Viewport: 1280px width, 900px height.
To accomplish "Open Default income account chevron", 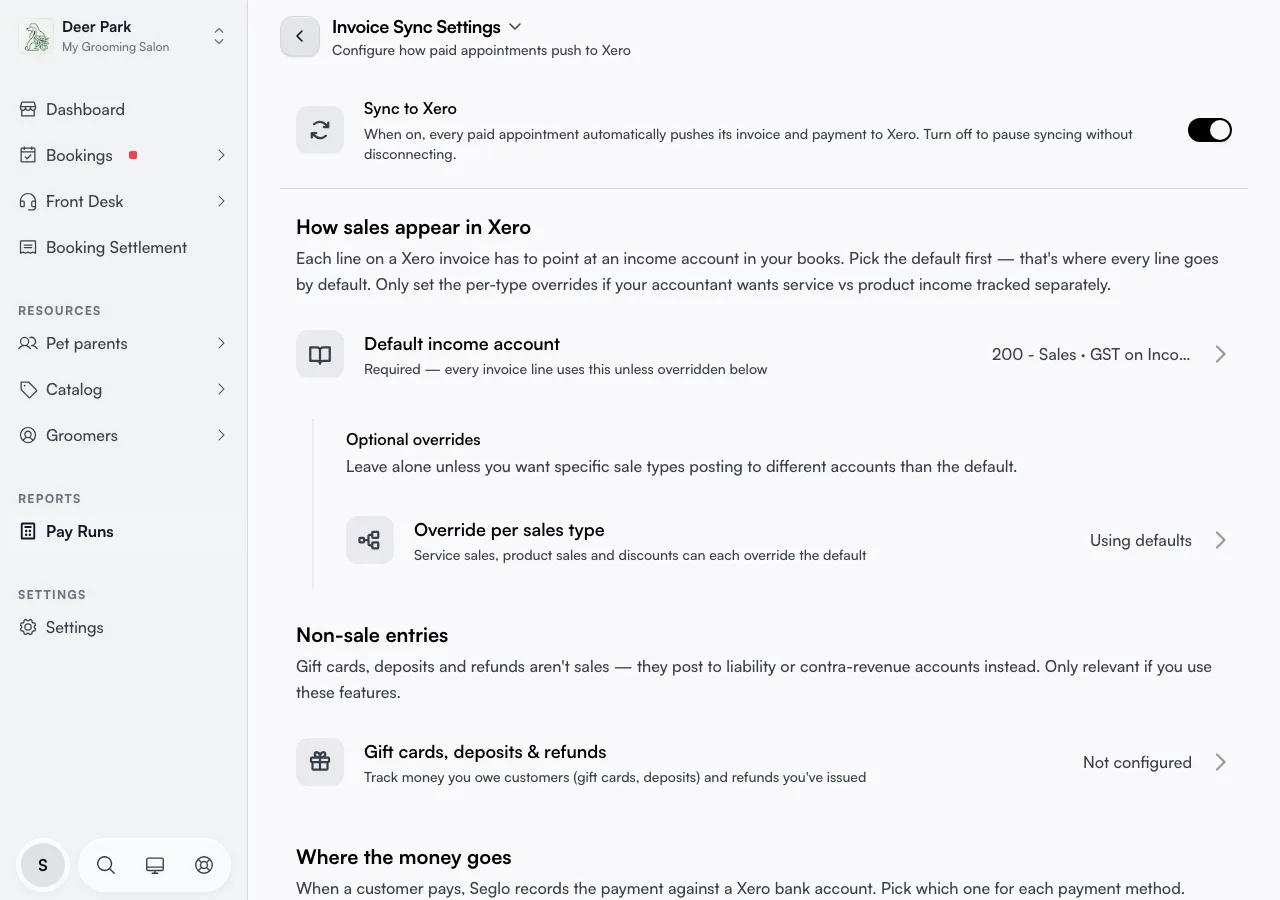I will pos(1220,354).
